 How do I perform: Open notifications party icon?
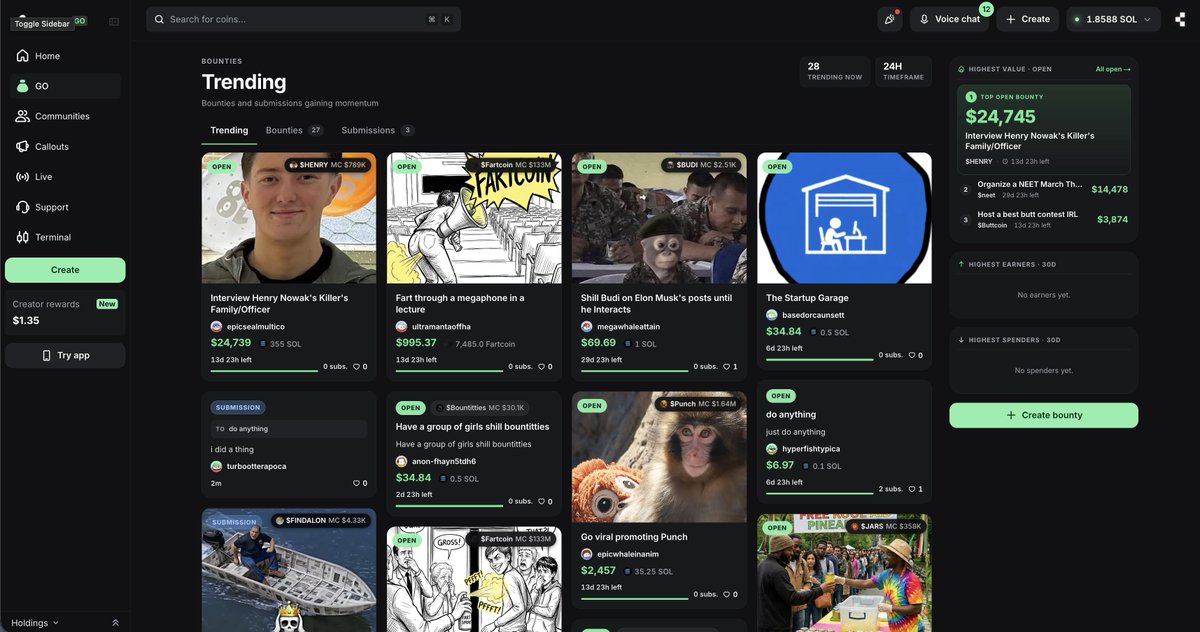tap(890, 19)
